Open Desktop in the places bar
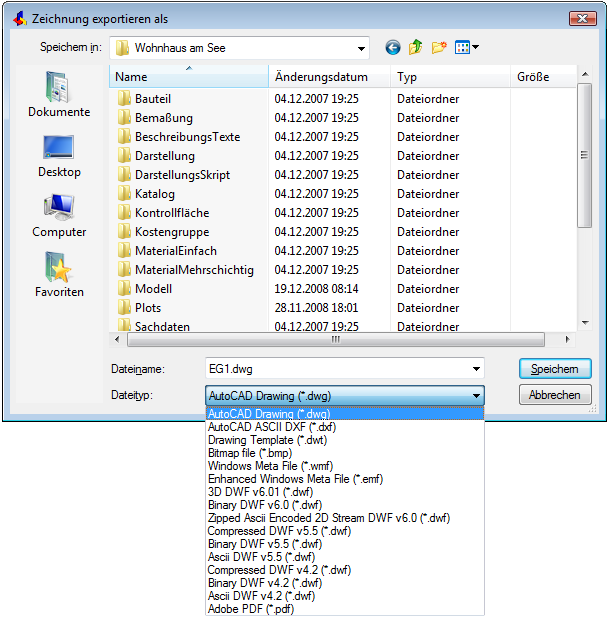Screen dimensions: 609x618 click(x=59, y=156)
